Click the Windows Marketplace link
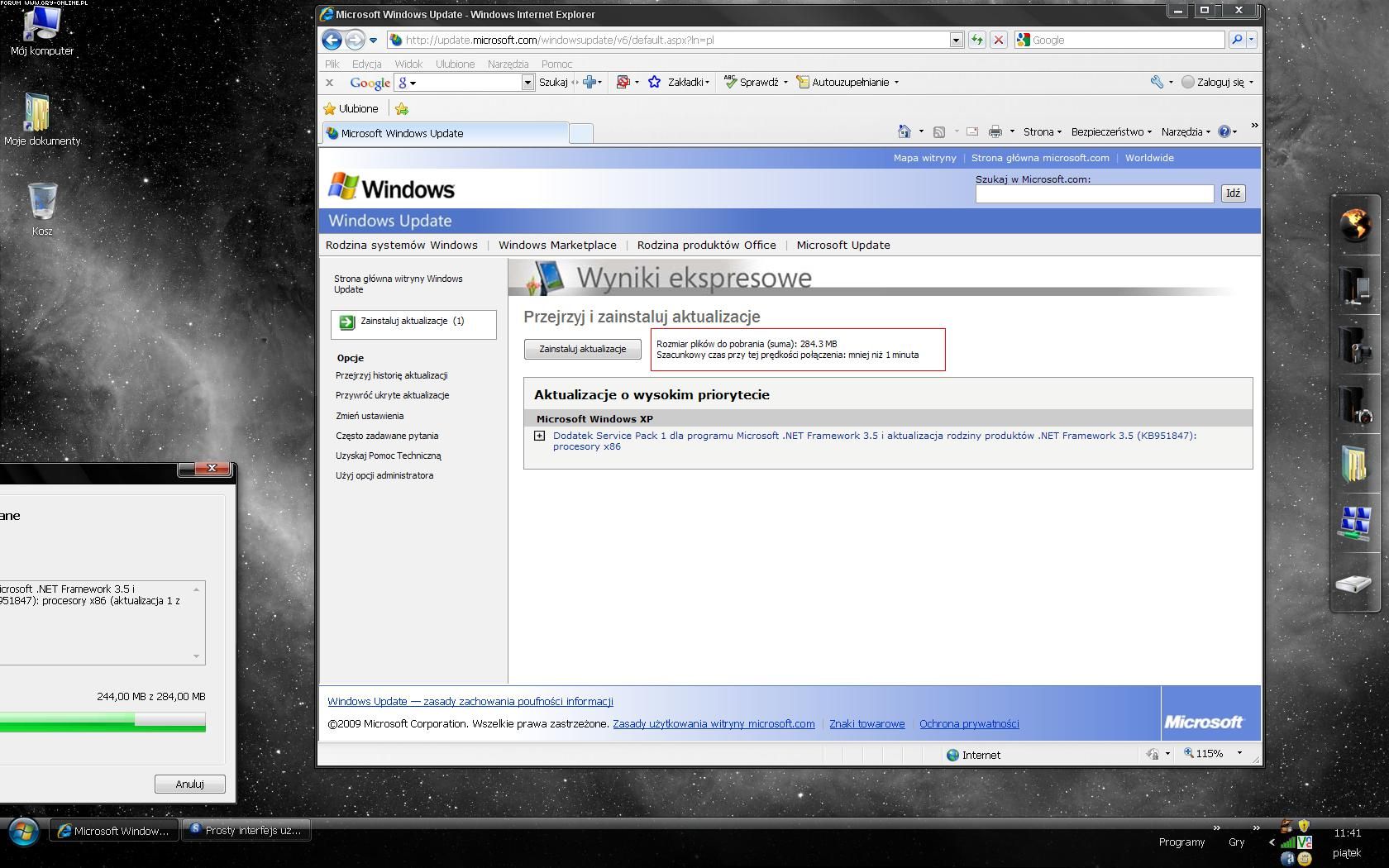 pos(557,245)
